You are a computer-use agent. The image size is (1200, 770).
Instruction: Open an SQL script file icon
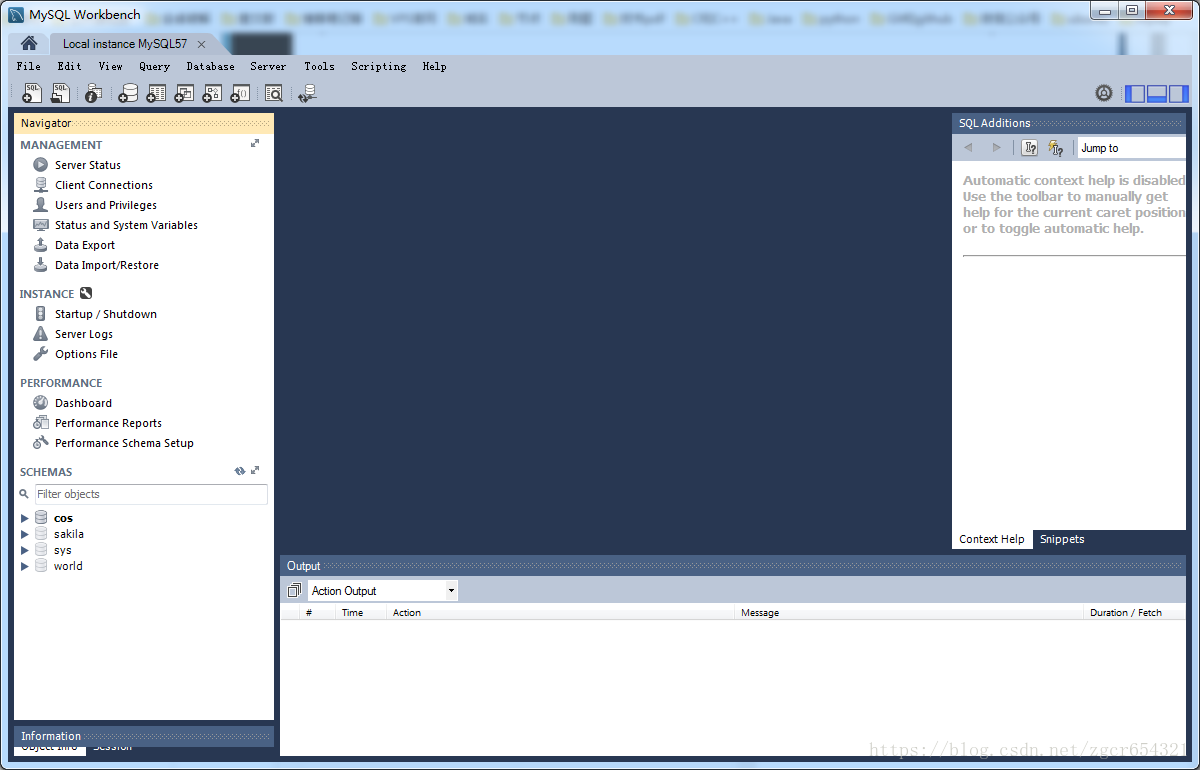[60, 93]
